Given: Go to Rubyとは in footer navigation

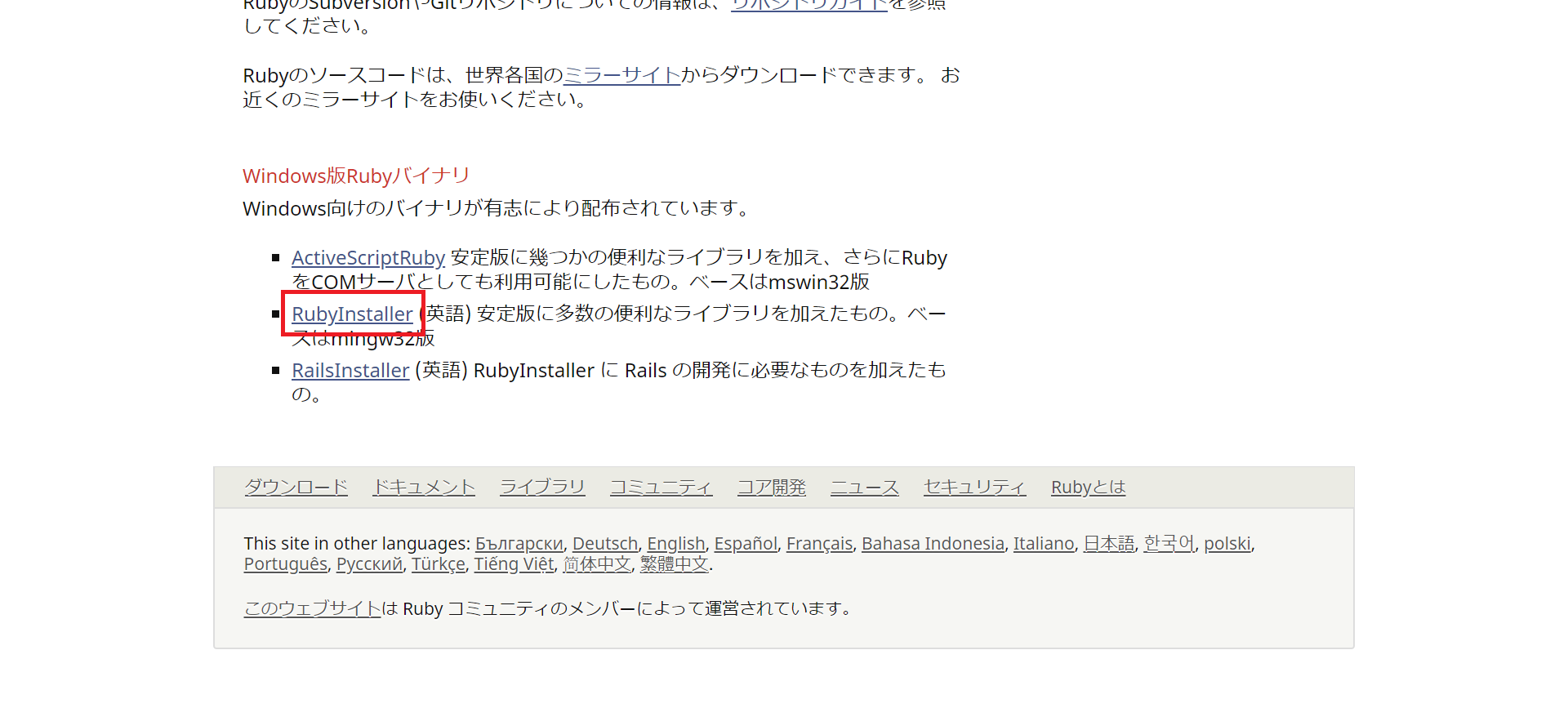Looking at the screenshot, I should point(1088,487).
